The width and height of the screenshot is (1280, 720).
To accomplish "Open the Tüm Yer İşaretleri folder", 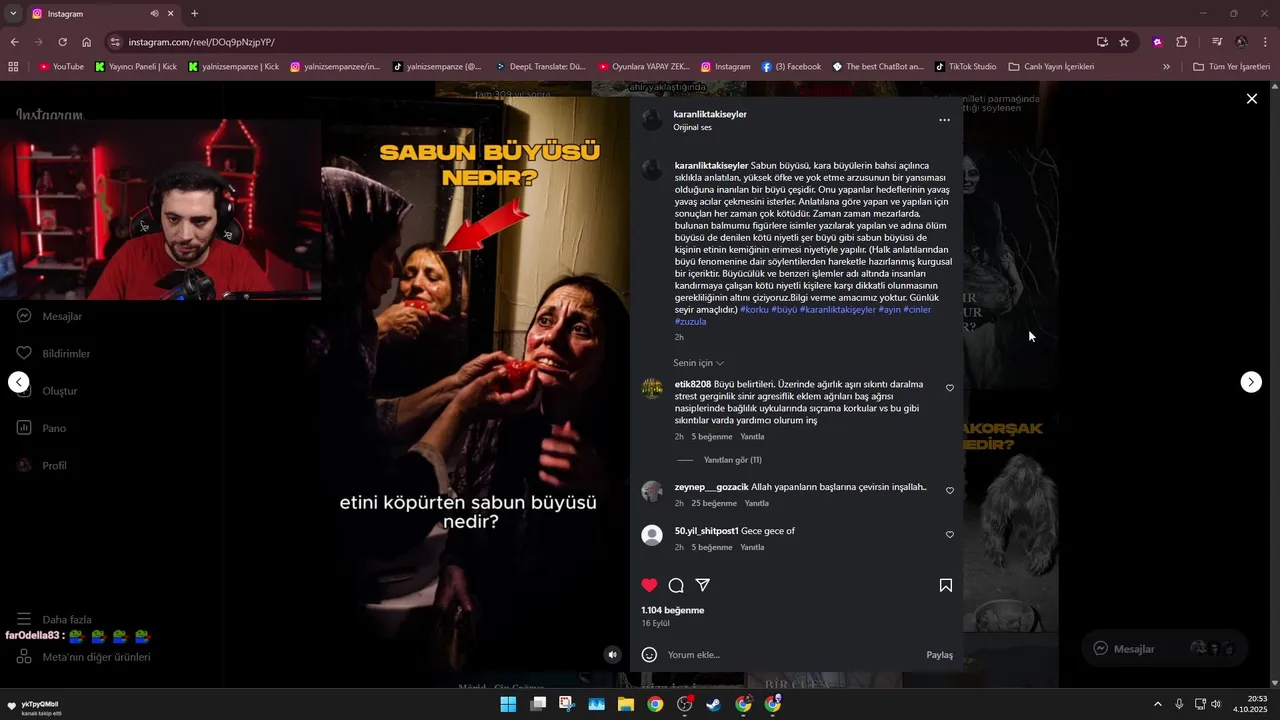I will click(1231, 67).
